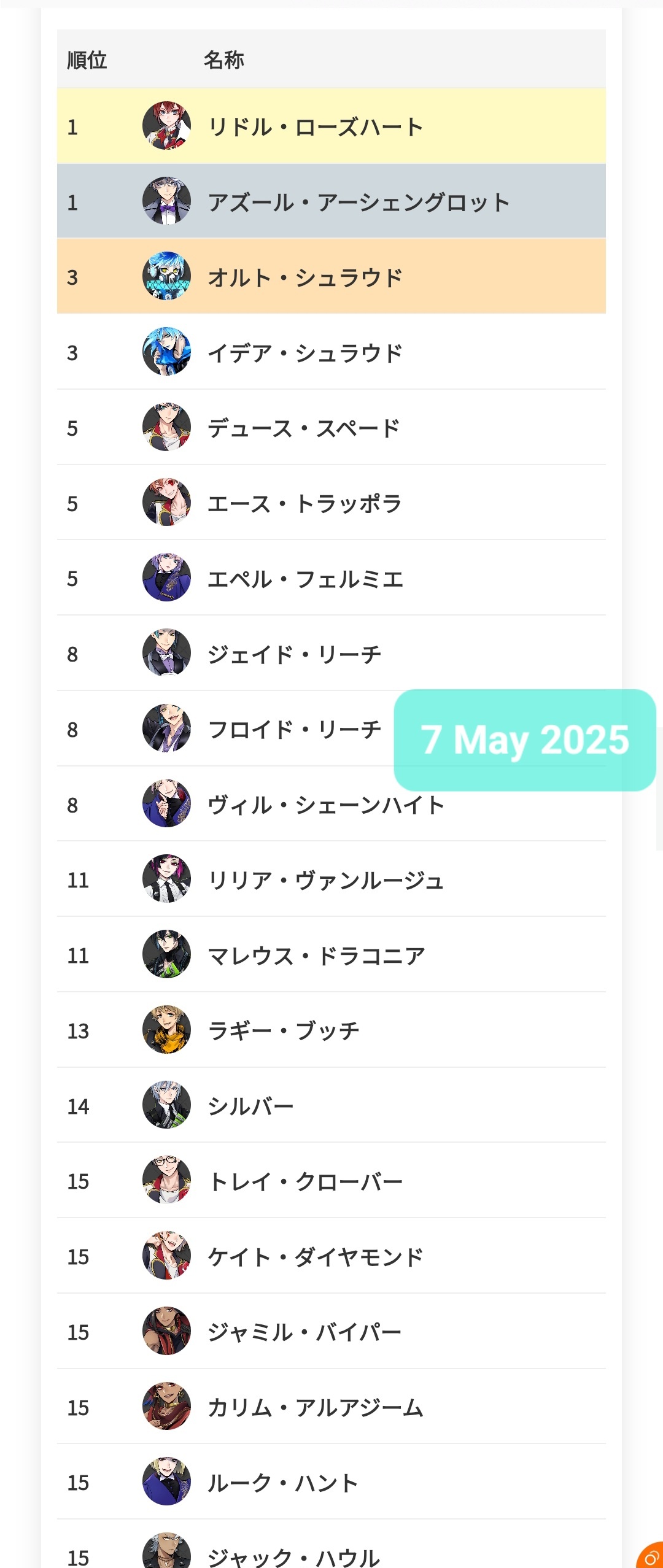Tap the 7 May 2025 date badge
Screen dimensions: 663x1568
click(525, 740)
